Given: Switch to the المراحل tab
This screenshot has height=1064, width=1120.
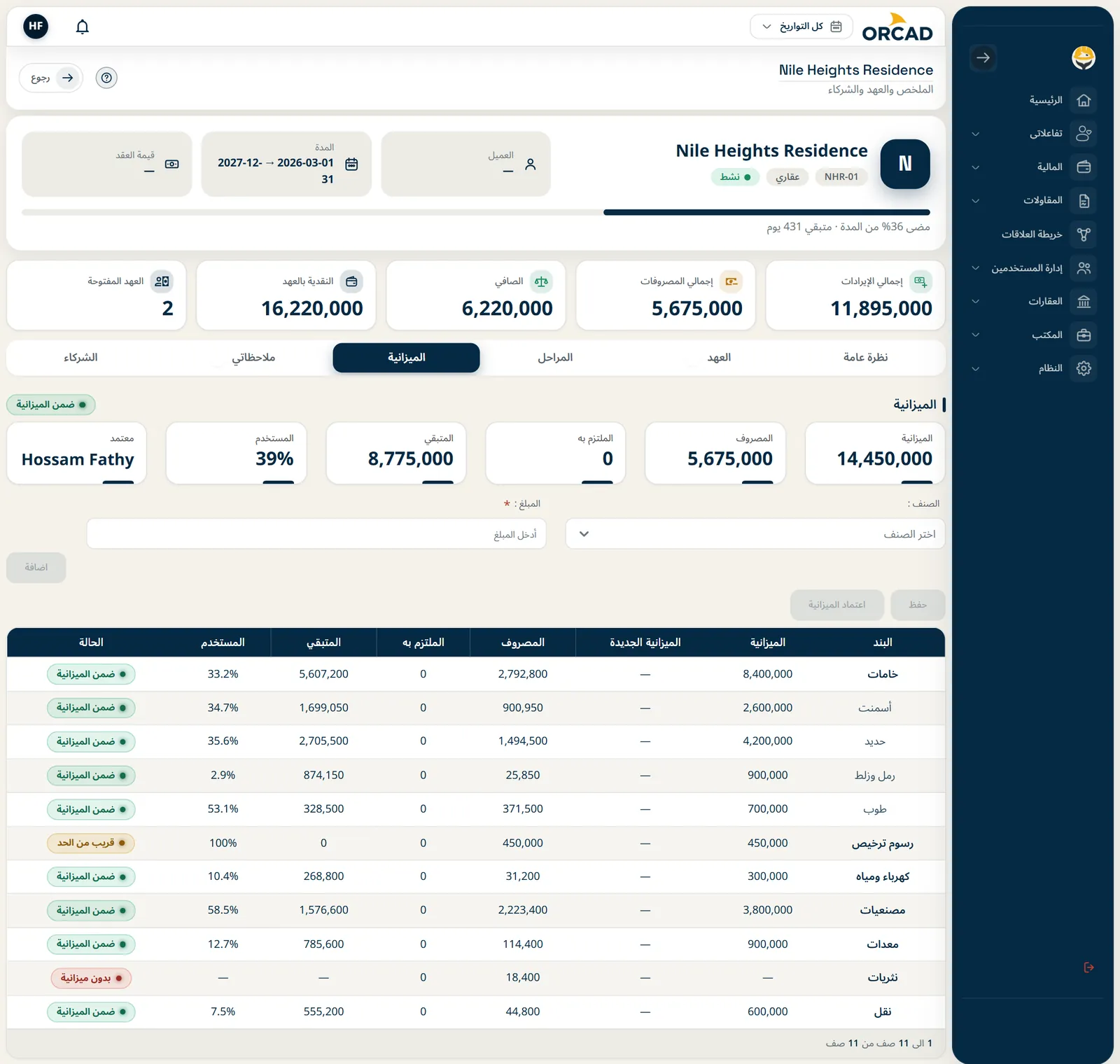Looking at the screenshot, I should click(x=555, y=358).
